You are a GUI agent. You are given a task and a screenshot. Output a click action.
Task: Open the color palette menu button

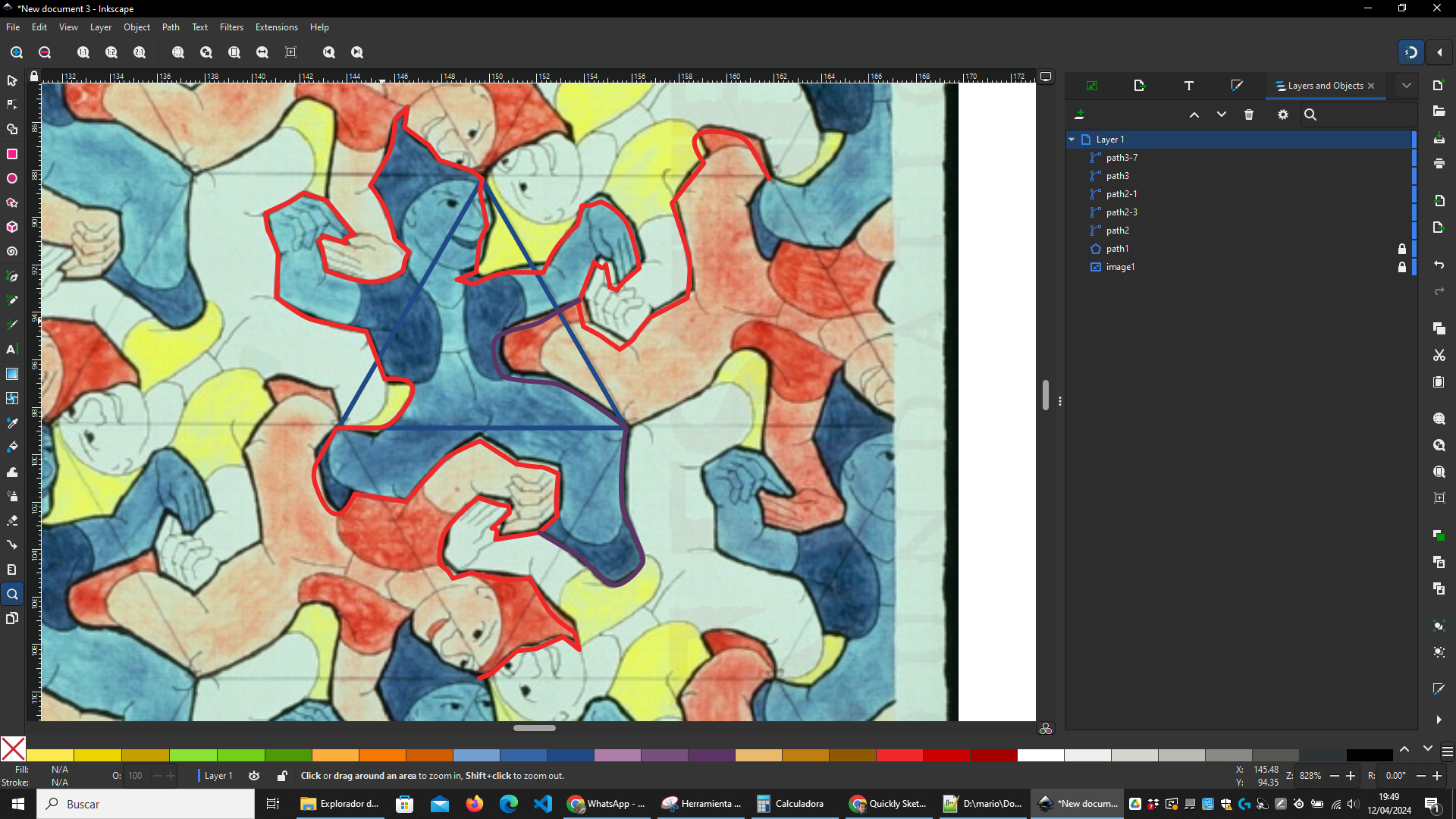click(x=1448, y=752)
